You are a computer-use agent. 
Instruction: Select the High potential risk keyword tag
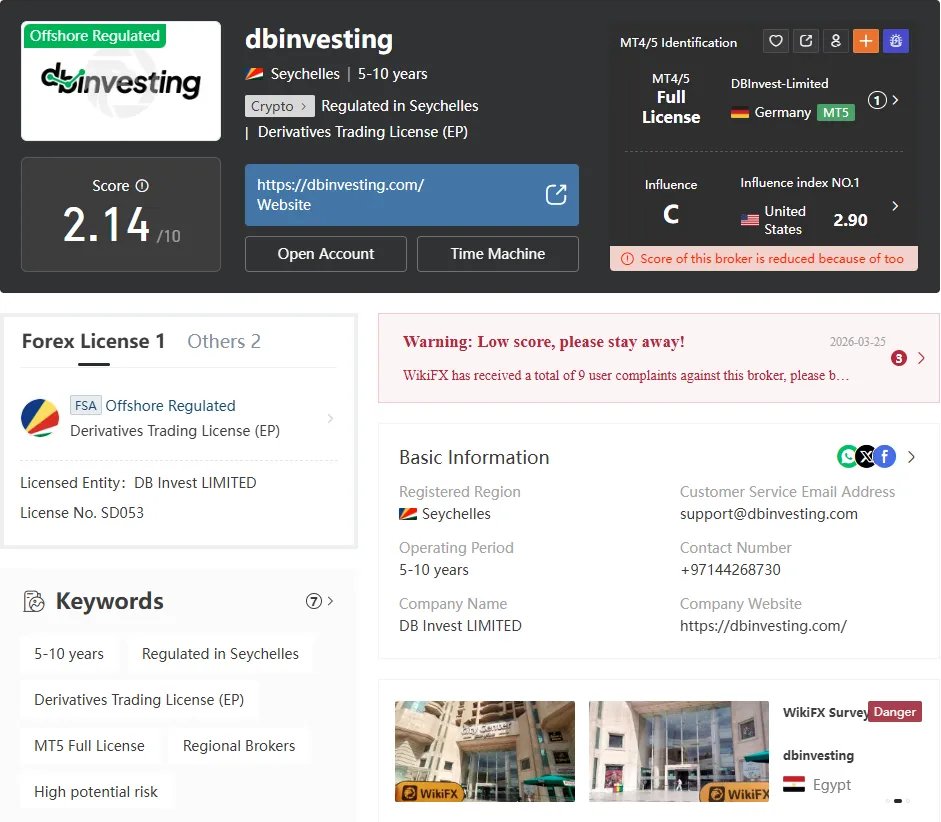tap(96, 792)
